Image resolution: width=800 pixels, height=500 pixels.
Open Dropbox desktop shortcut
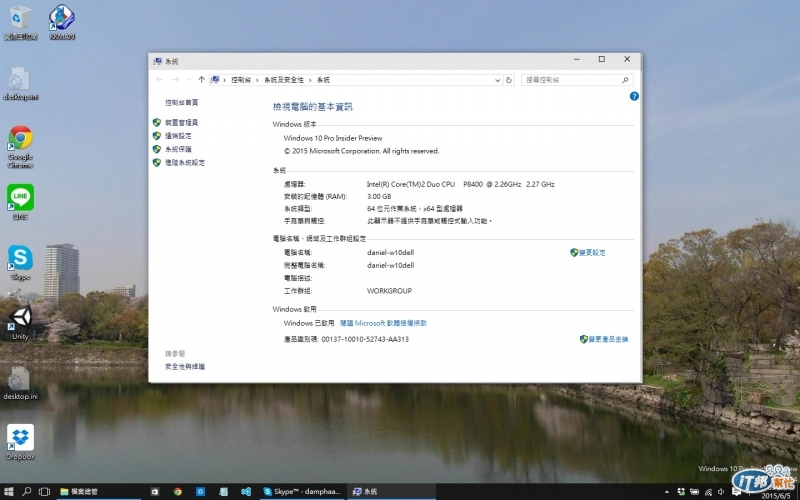pos(20,442)
